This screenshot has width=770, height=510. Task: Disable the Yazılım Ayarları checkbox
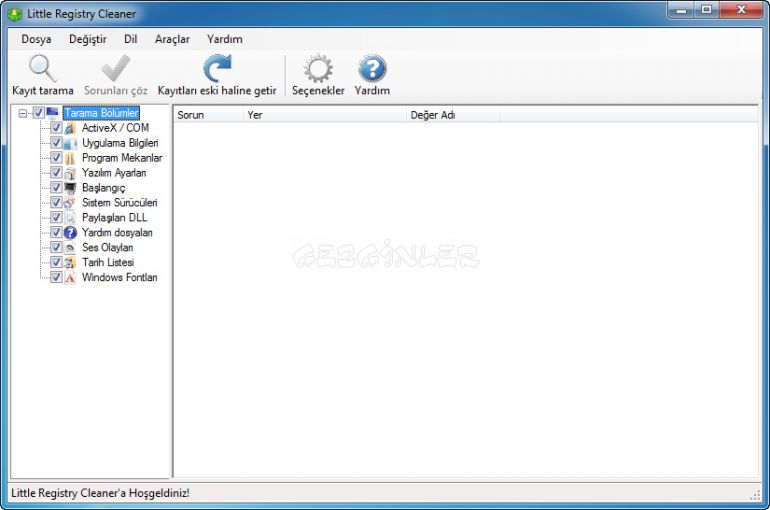pos(56,173)
